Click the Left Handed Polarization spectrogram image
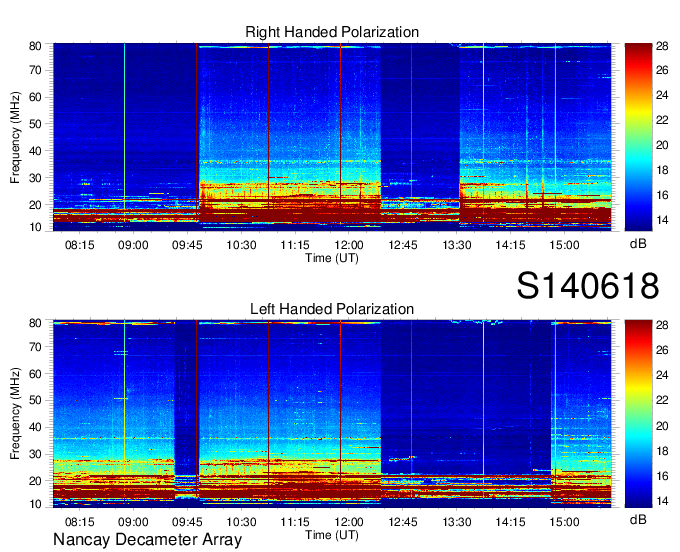This screenshot has height=552, width=680. [332, 414]
